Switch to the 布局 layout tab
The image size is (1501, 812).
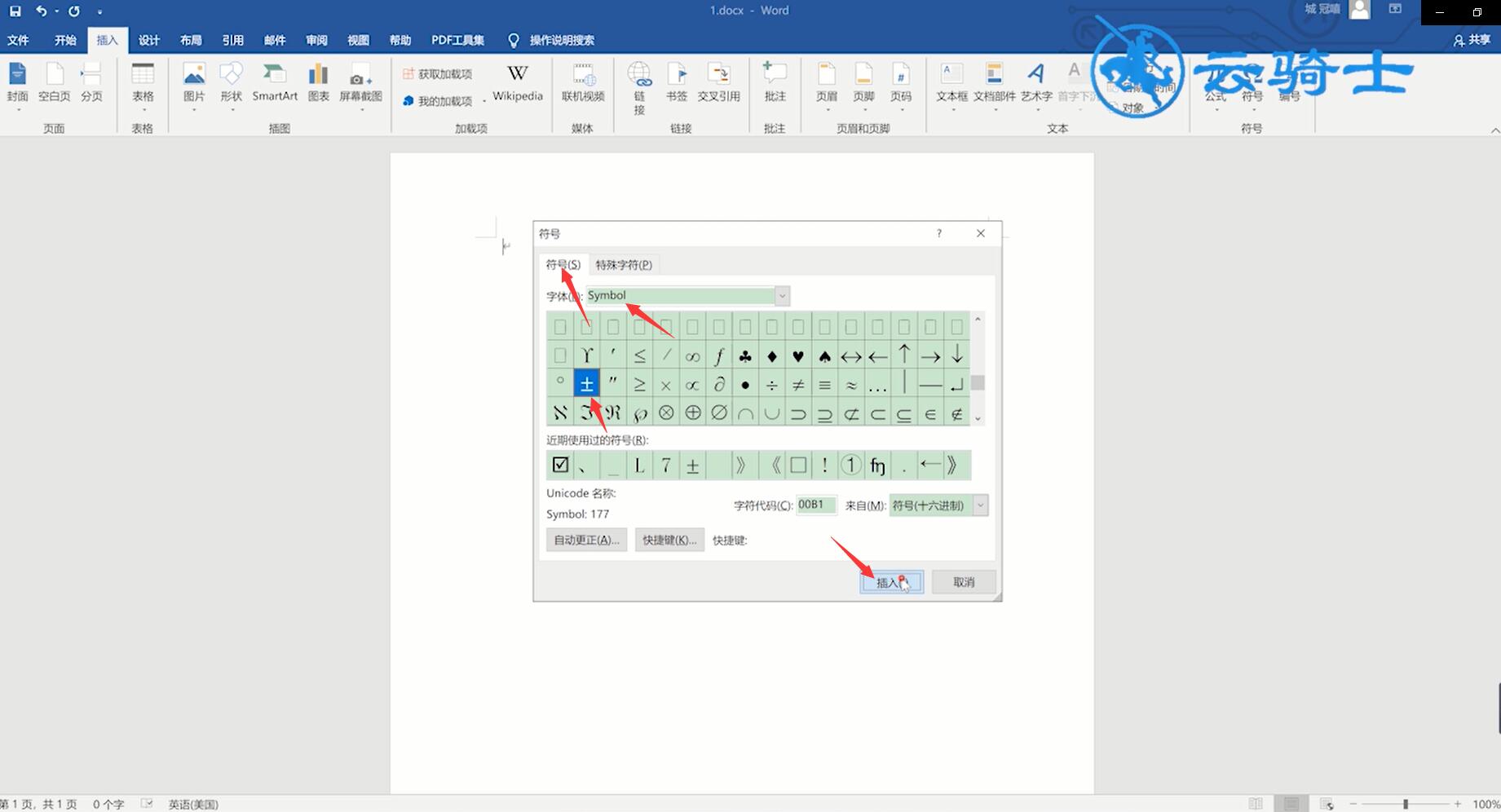(191, 40)
